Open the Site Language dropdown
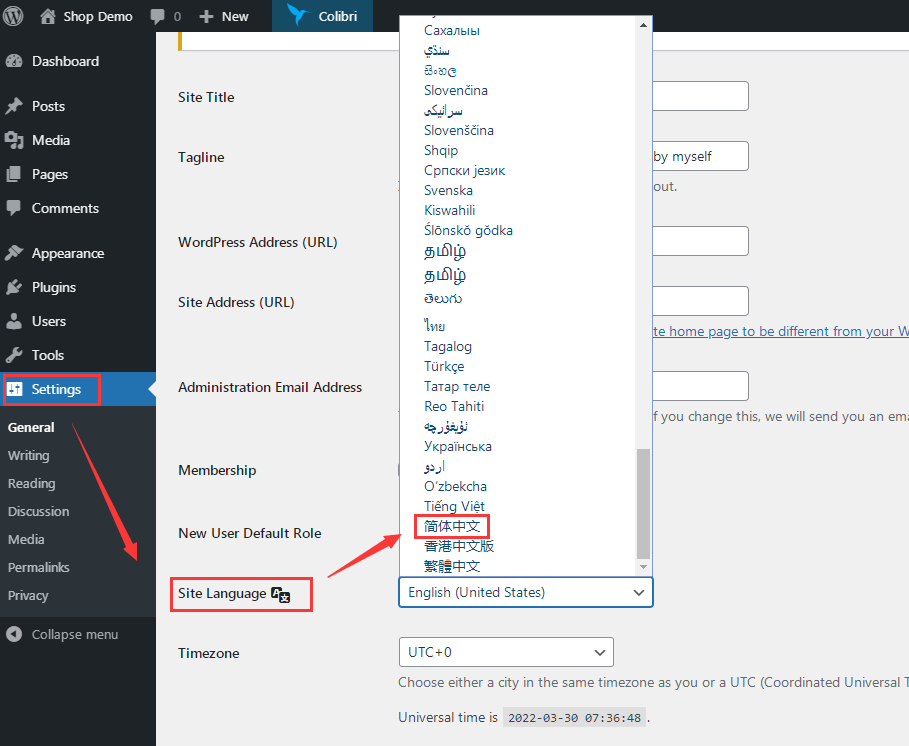Image resolution: width=909 pixels, height=746 pixels. pyautogui.click(x=526, y=592)
